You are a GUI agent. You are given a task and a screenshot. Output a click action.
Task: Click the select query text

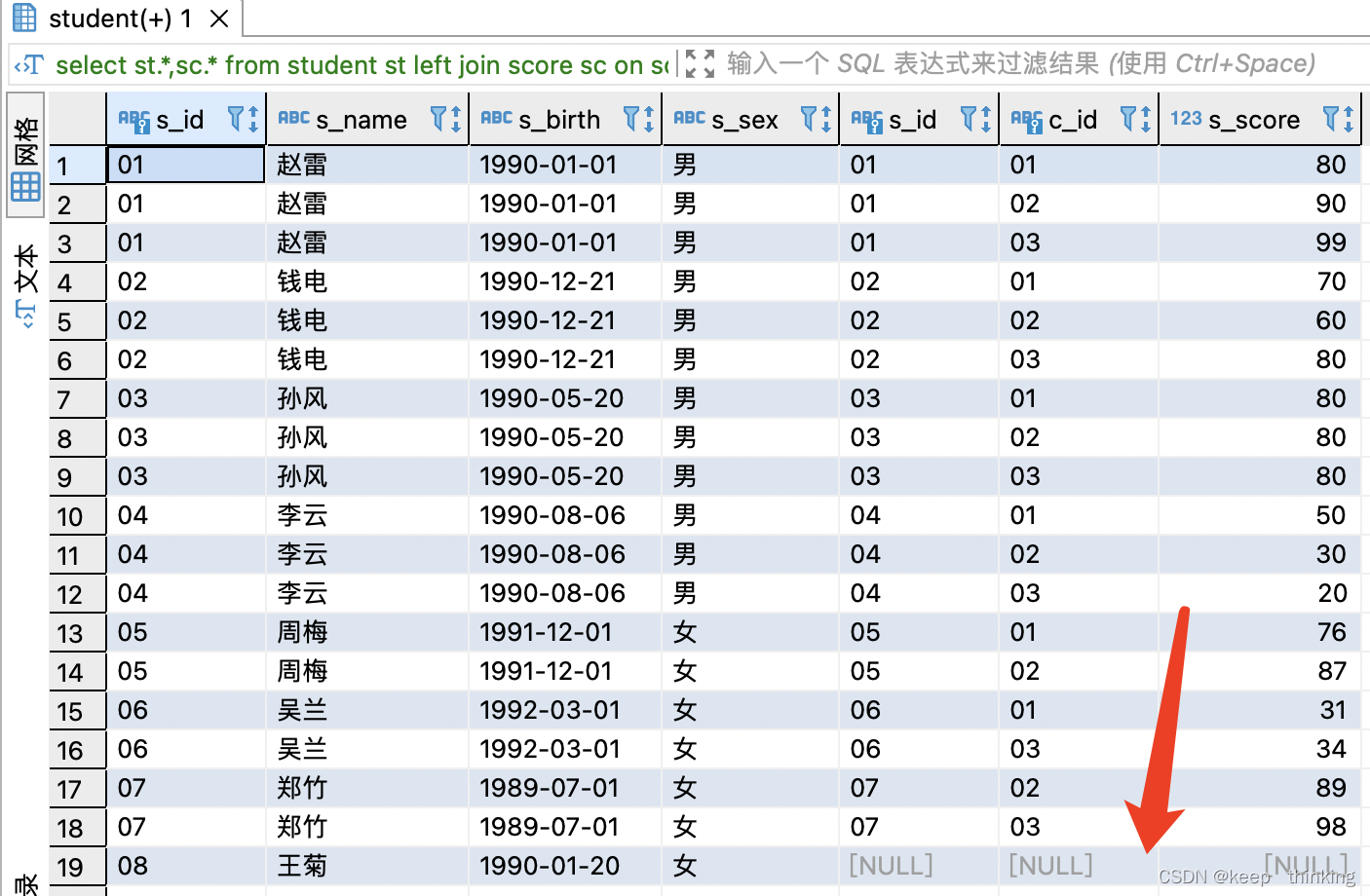[x=362, y=65]
